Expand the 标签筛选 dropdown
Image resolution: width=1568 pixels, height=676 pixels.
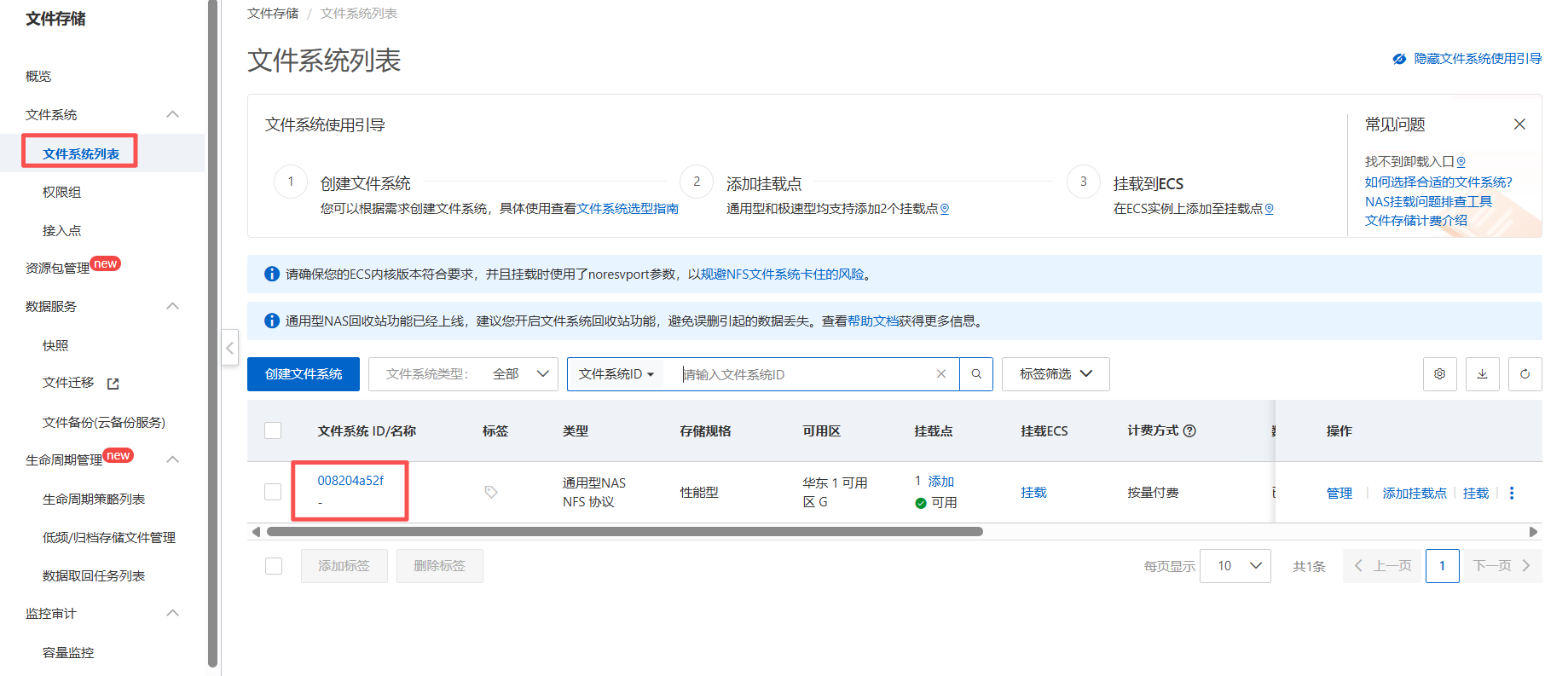point(1056,374)
